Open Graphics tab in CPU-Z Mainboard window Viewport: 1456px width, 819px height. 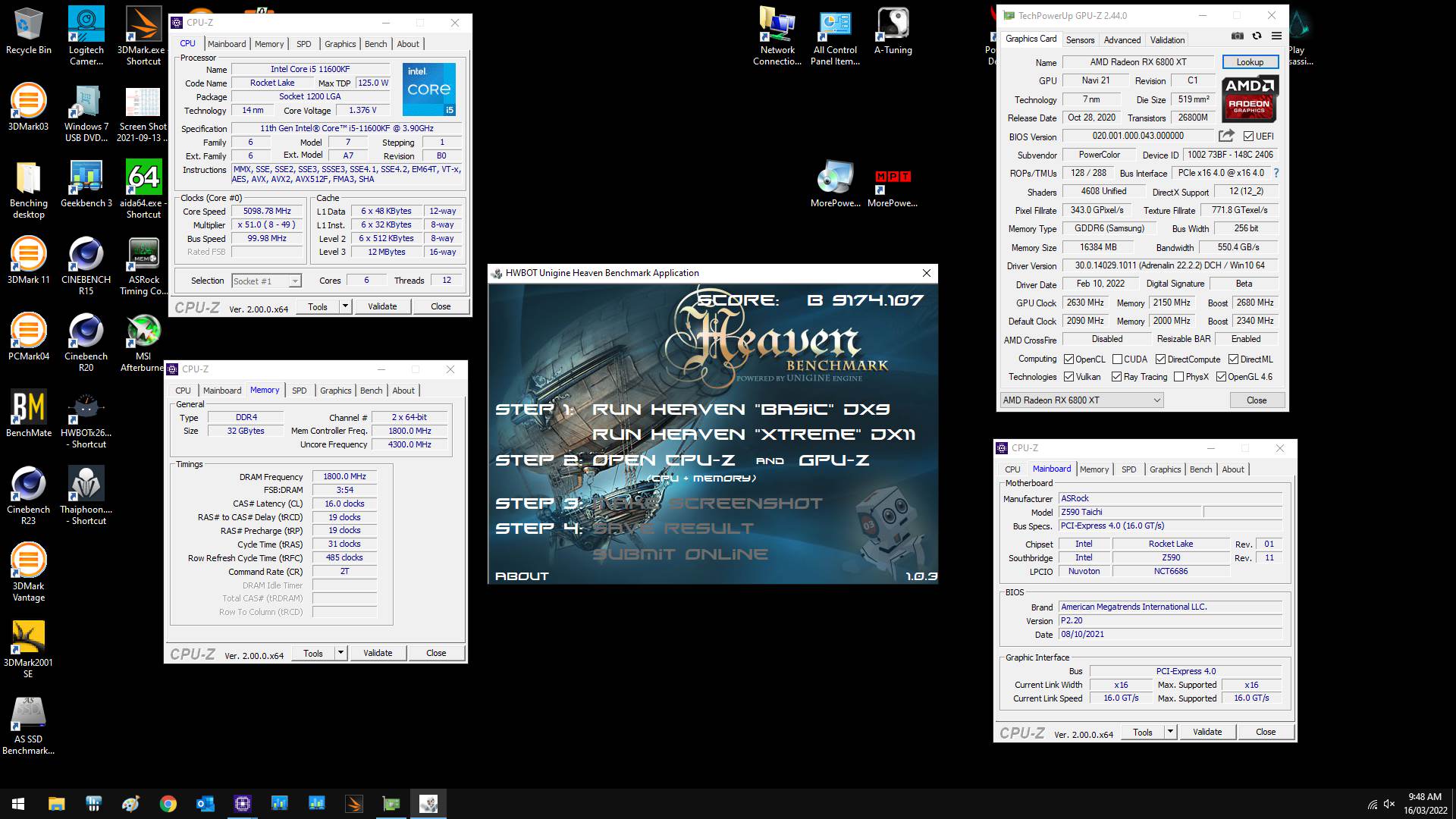pyautogui.click(x=1165, y=469)
